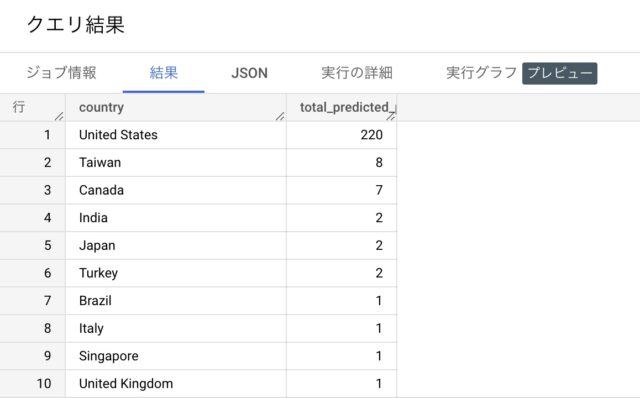Click resize handle of total_predicted column
Image resolution: width=640 pixels, height=398 pixels.
pos(391,116)
